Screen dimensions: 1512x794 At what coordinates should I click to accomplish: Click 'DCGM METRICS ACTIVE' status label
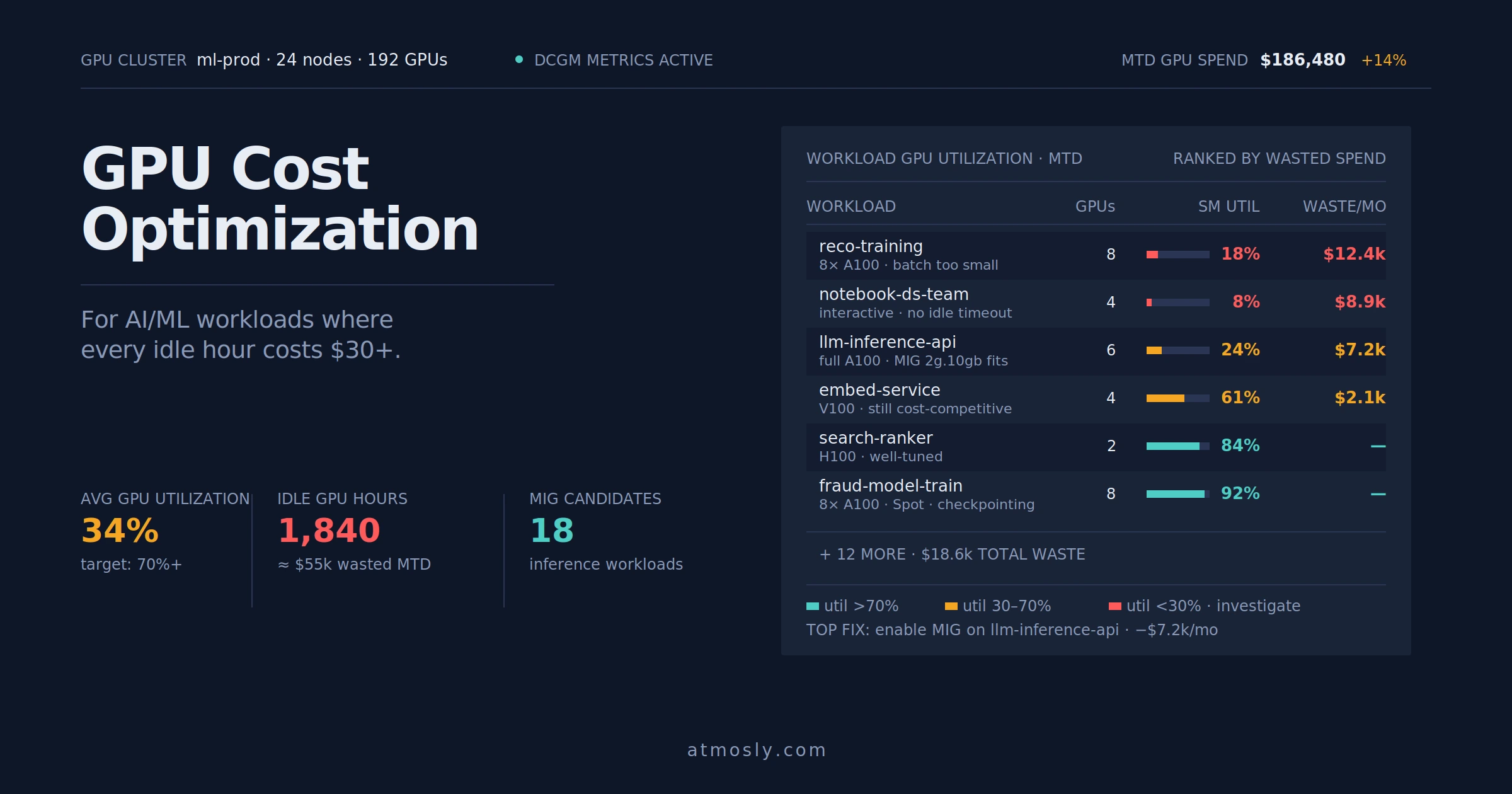click(624, 60)
